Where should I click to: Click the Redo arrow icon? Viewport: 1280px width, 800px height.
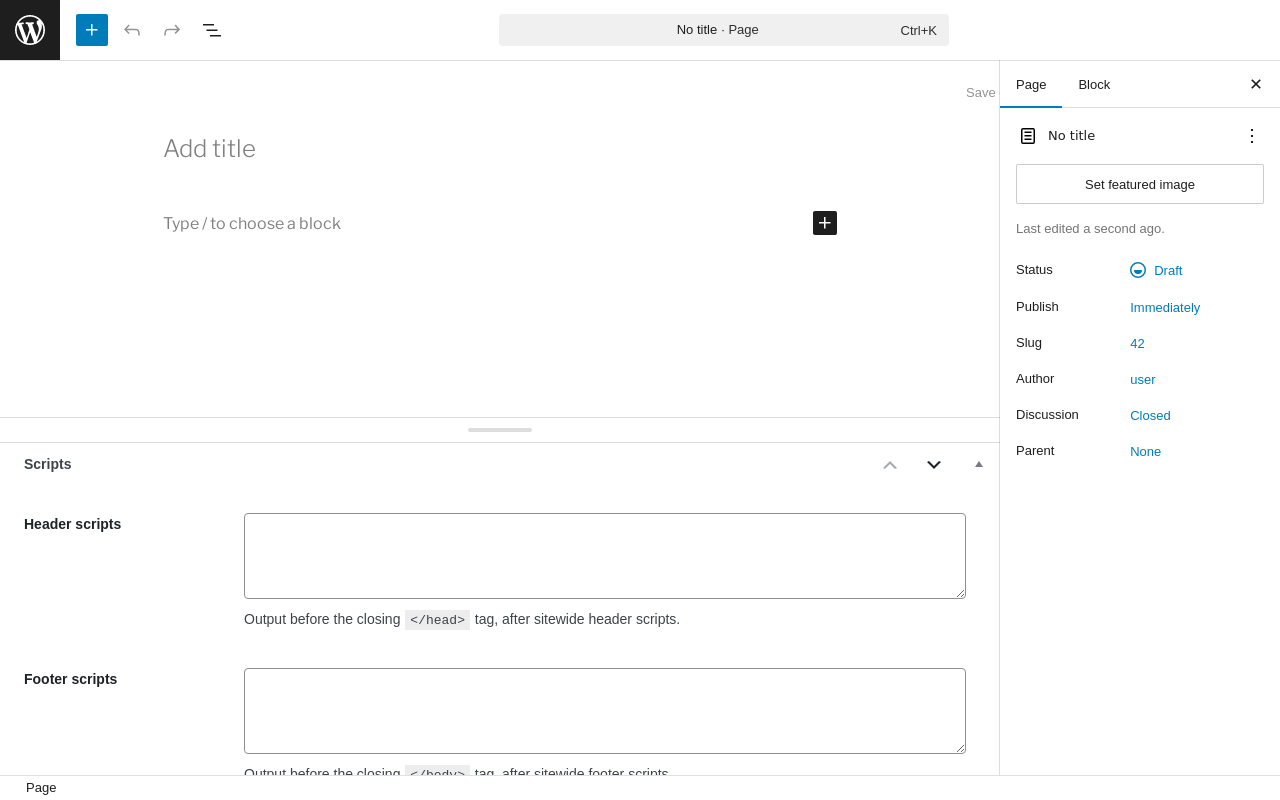[172, 30]
